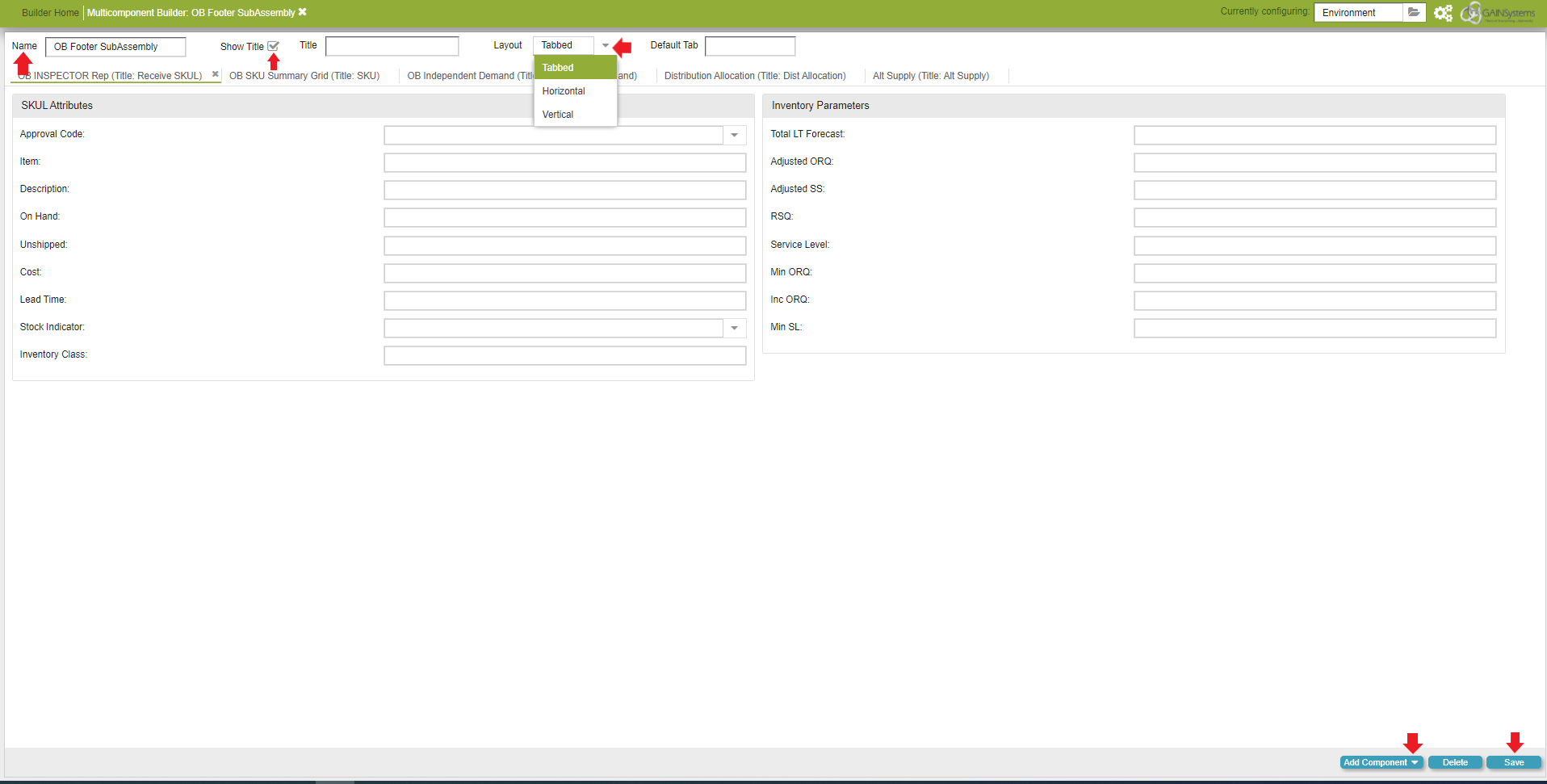
Task: Click the Default Tab input field
Action: pyautogui.click(x=749, y=46)
